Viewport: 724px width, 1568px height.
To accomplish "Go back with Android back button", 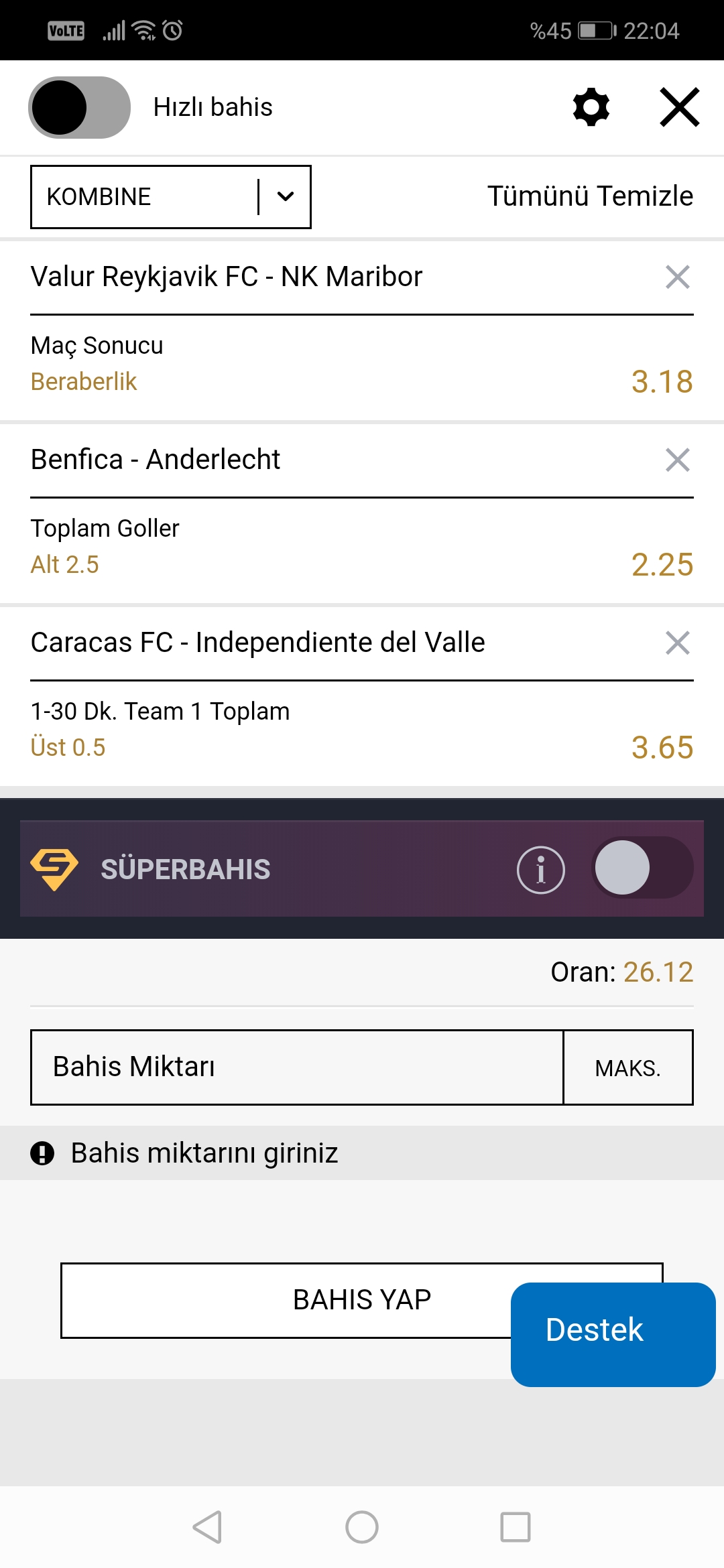I will [207, 1527].
